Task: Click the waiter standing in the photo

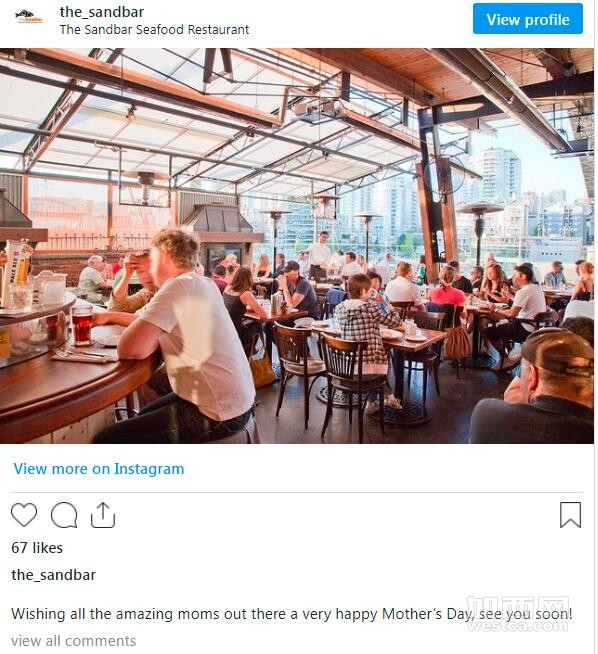Action: [320, 255]
